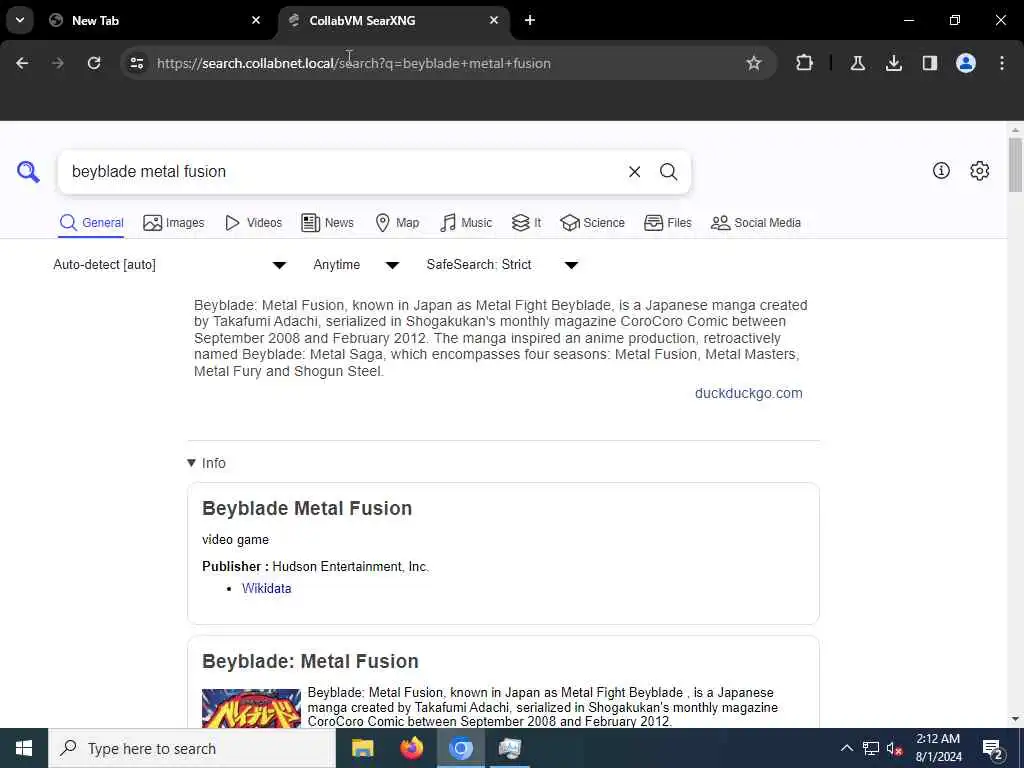Switch to the Files category
Screen dimensions: 1024x768
667,223
